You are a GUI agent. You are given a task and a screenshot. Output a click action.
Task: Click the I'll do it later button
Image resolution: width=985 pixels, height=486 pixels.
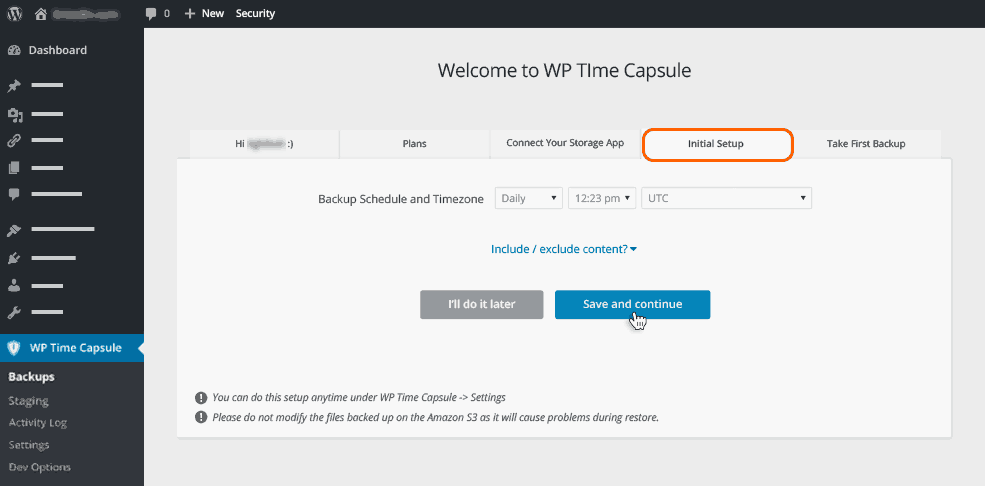pos(482,305)
